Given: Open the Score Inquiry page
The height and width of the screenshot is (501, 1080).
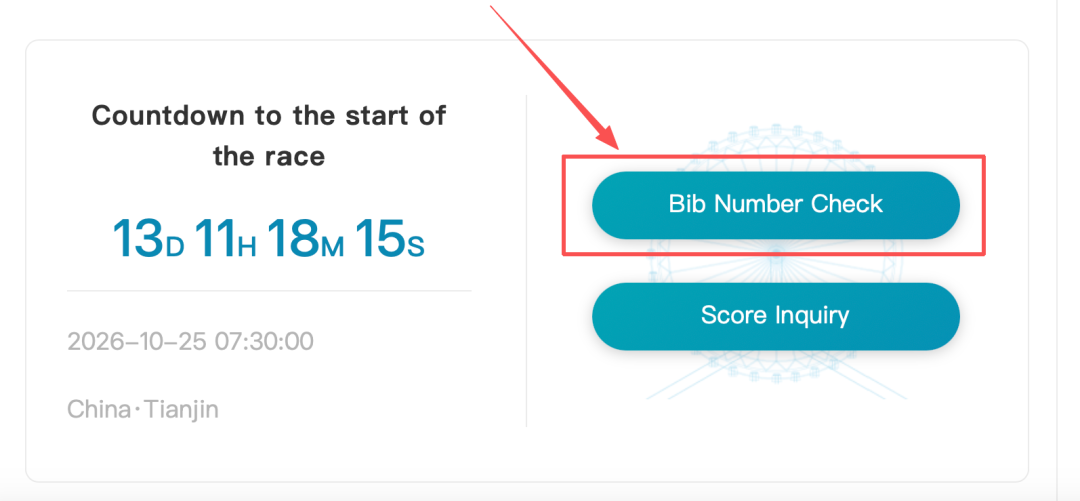Looking at the screenshot, I should pos(776,316).
